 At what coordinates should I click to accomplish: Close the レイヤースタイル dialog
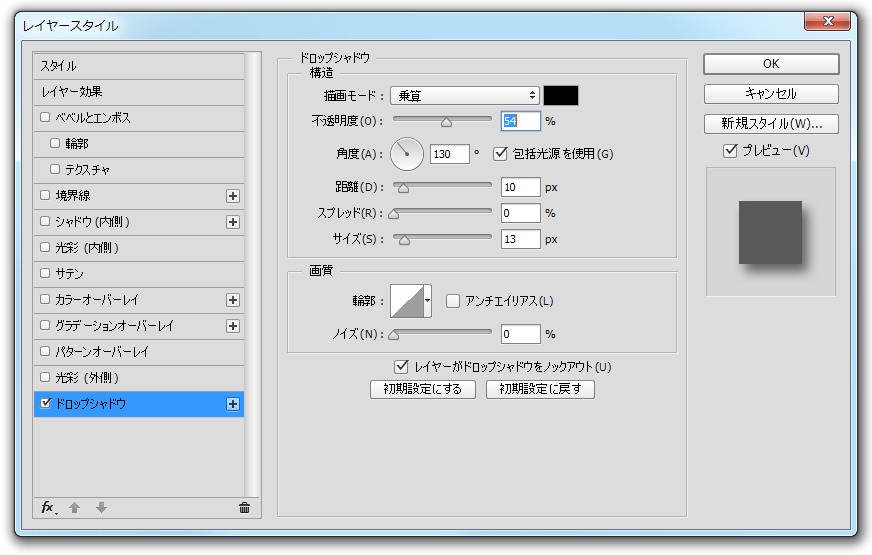tap(828, 21)
